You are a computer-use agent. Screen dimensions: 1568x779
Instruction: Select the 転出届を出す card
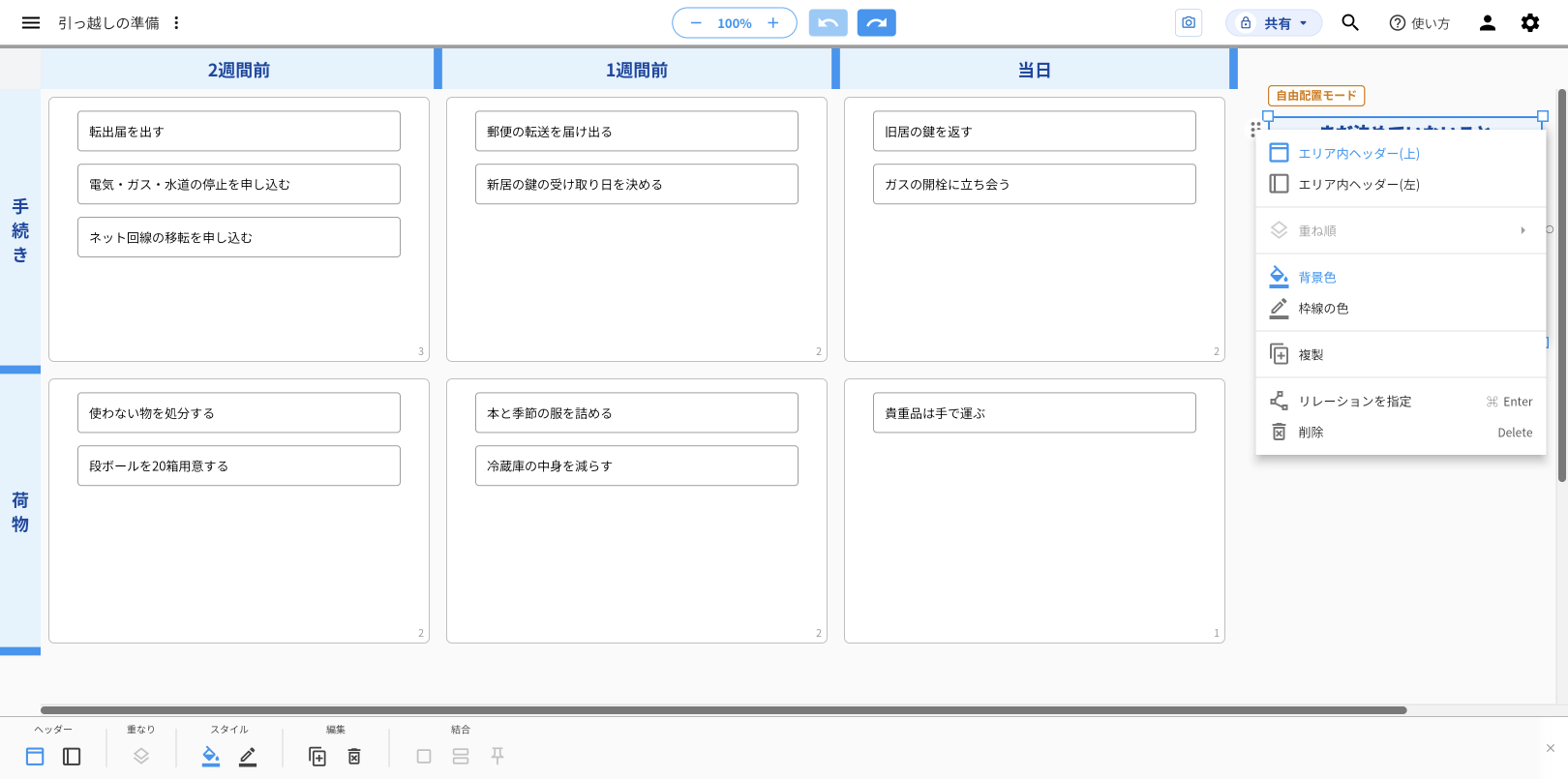(239, 131)
